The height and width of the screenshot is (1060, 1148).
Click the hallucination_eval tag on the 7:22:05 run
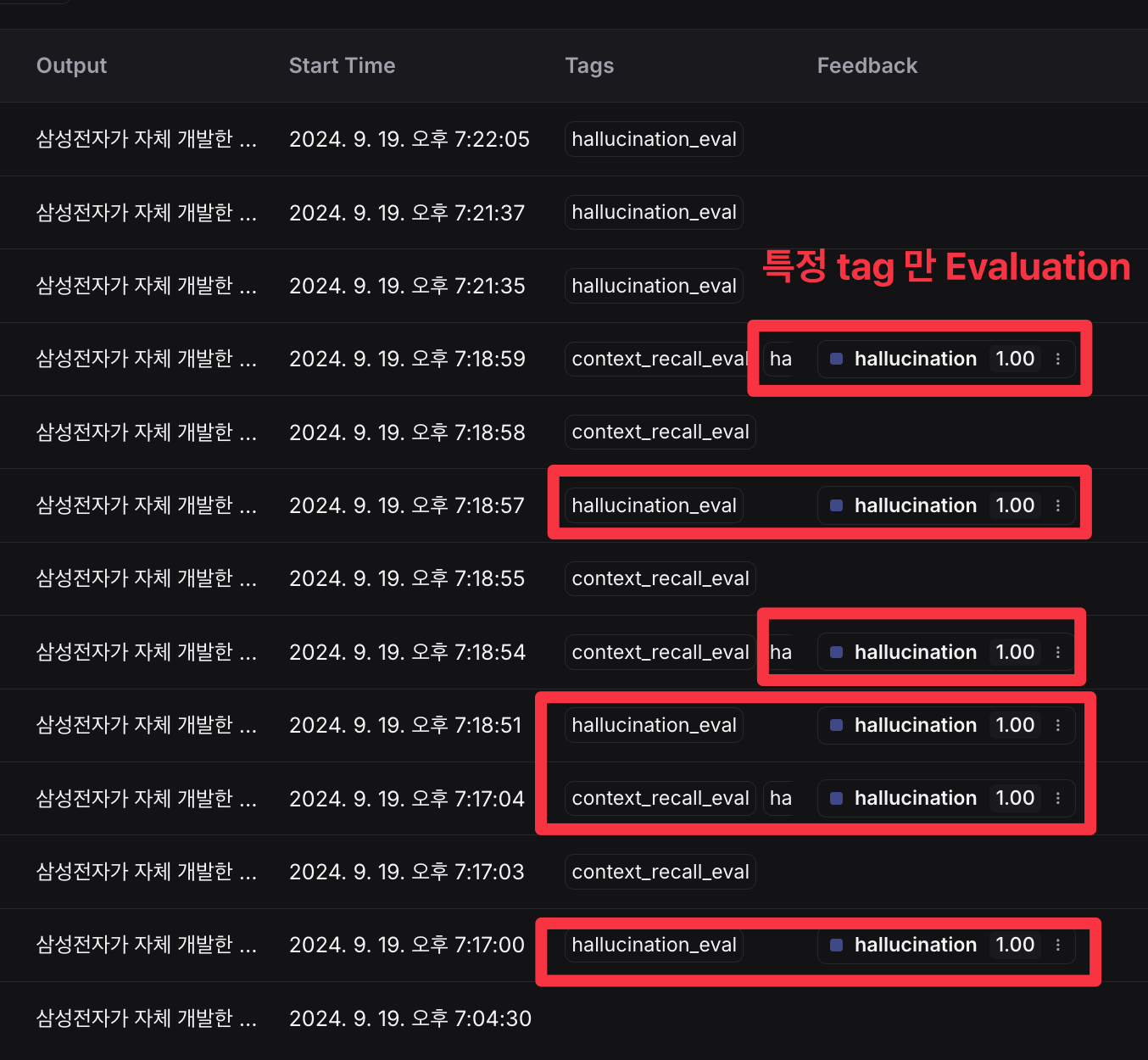pyautogui.click(x=654, y=139)
